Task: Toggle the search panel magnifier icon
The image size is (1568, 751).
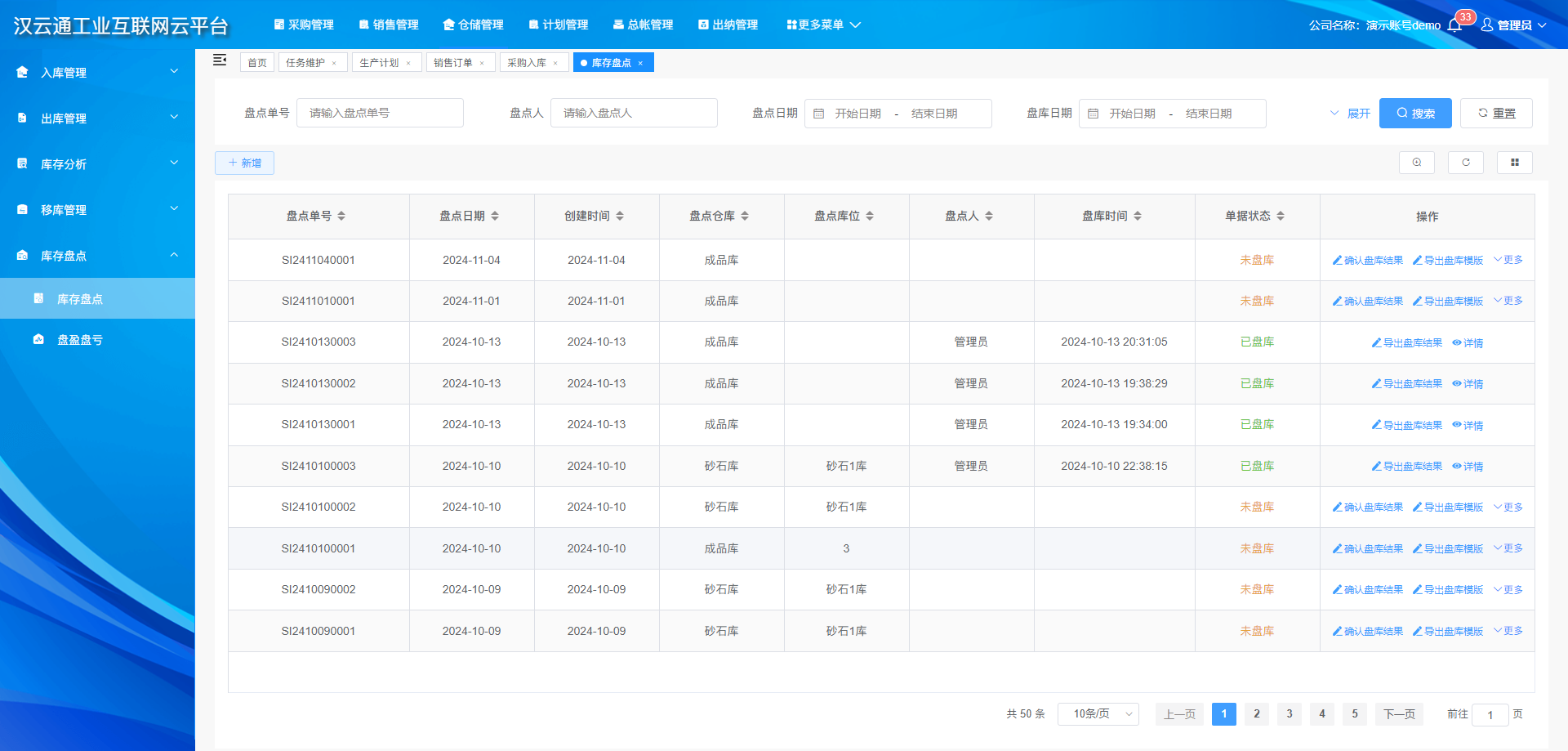Action: point(1416,163)
